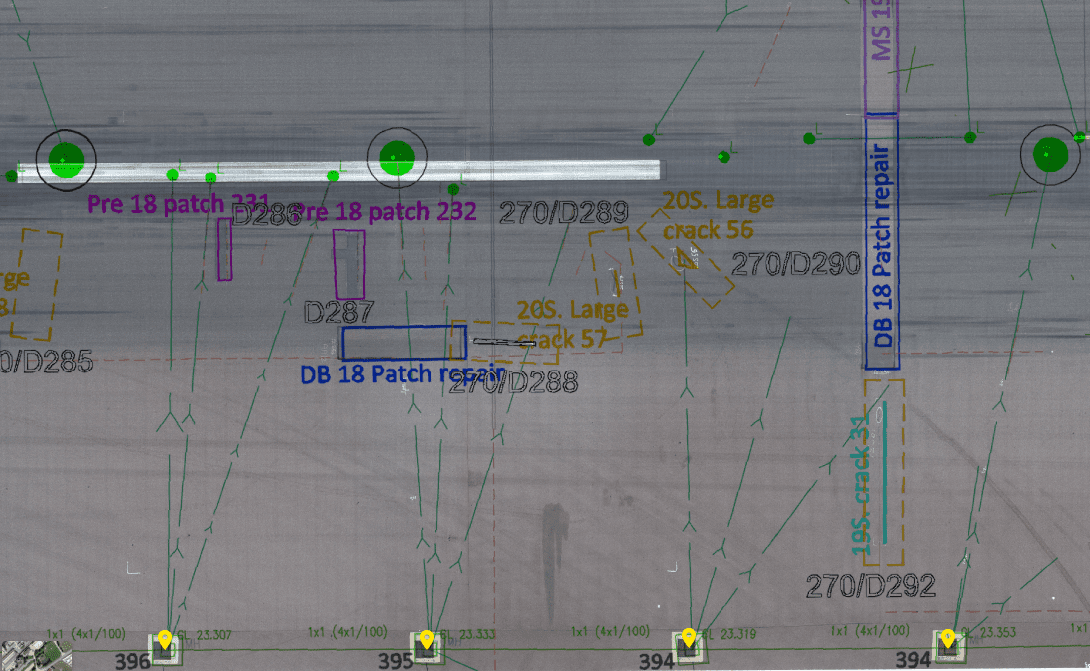Click the purple rectangle under Pre 18 patch 232
Screen dimensions: 1090x671
coord(349,264)
